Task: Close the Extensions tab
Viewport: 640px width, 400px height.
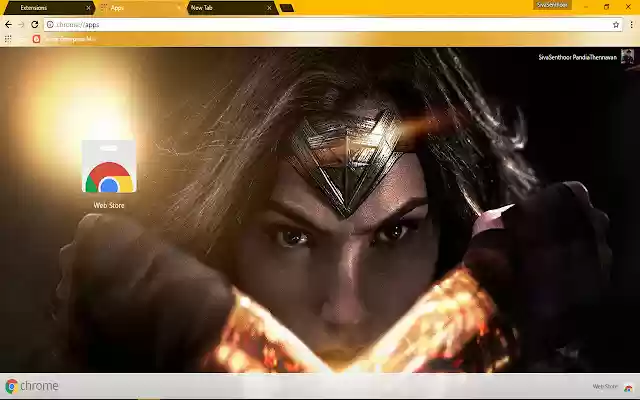Action: coord(88,8)
